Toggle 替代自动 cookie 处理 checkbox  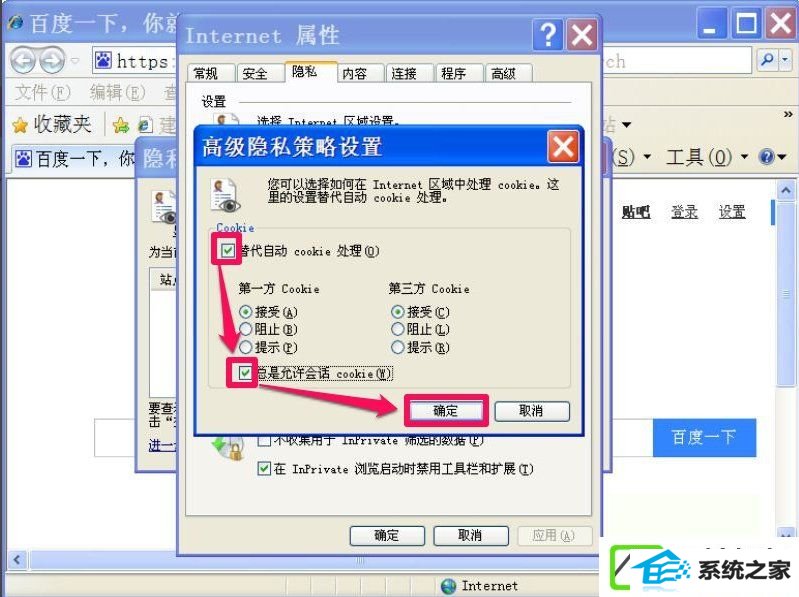coord(228,250)
